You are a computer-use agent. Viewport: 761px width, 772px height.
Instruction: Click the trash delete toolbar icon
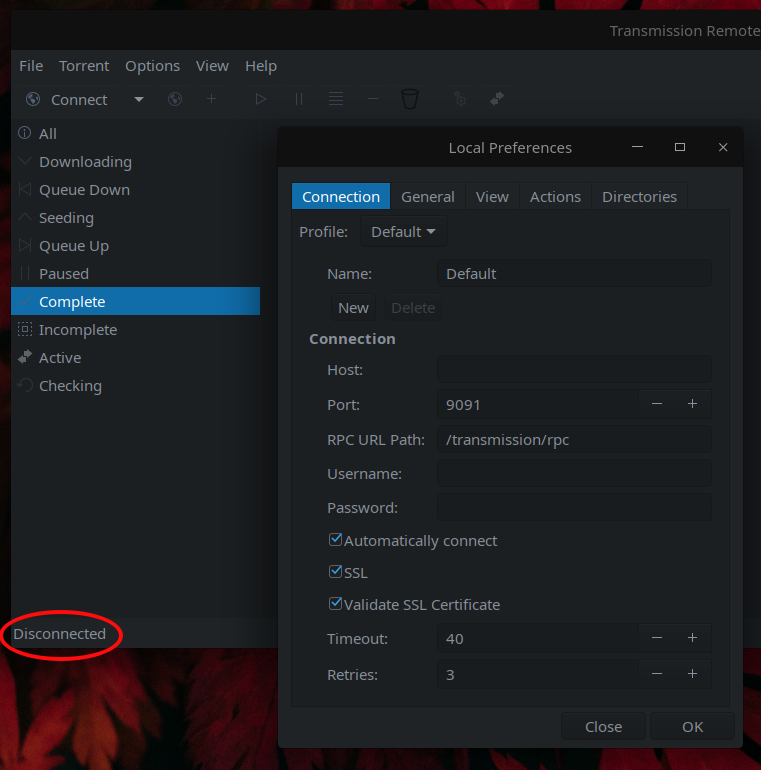pos(410,99)
